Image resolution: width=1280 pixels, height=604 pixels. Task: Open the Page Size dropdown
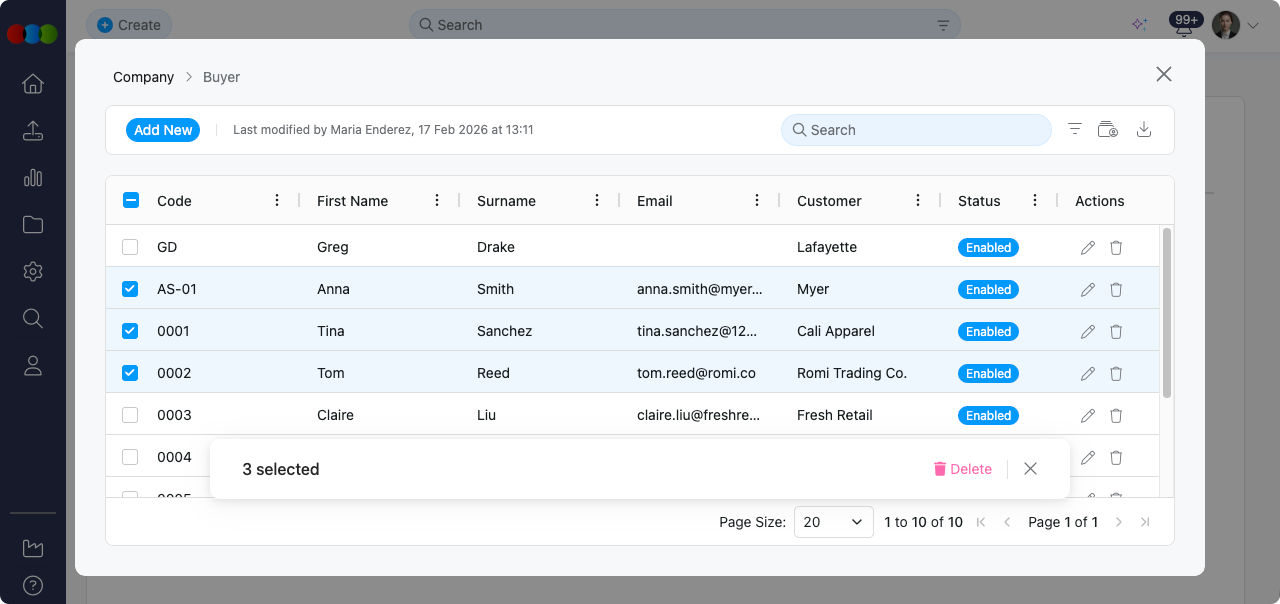point(833,522)
